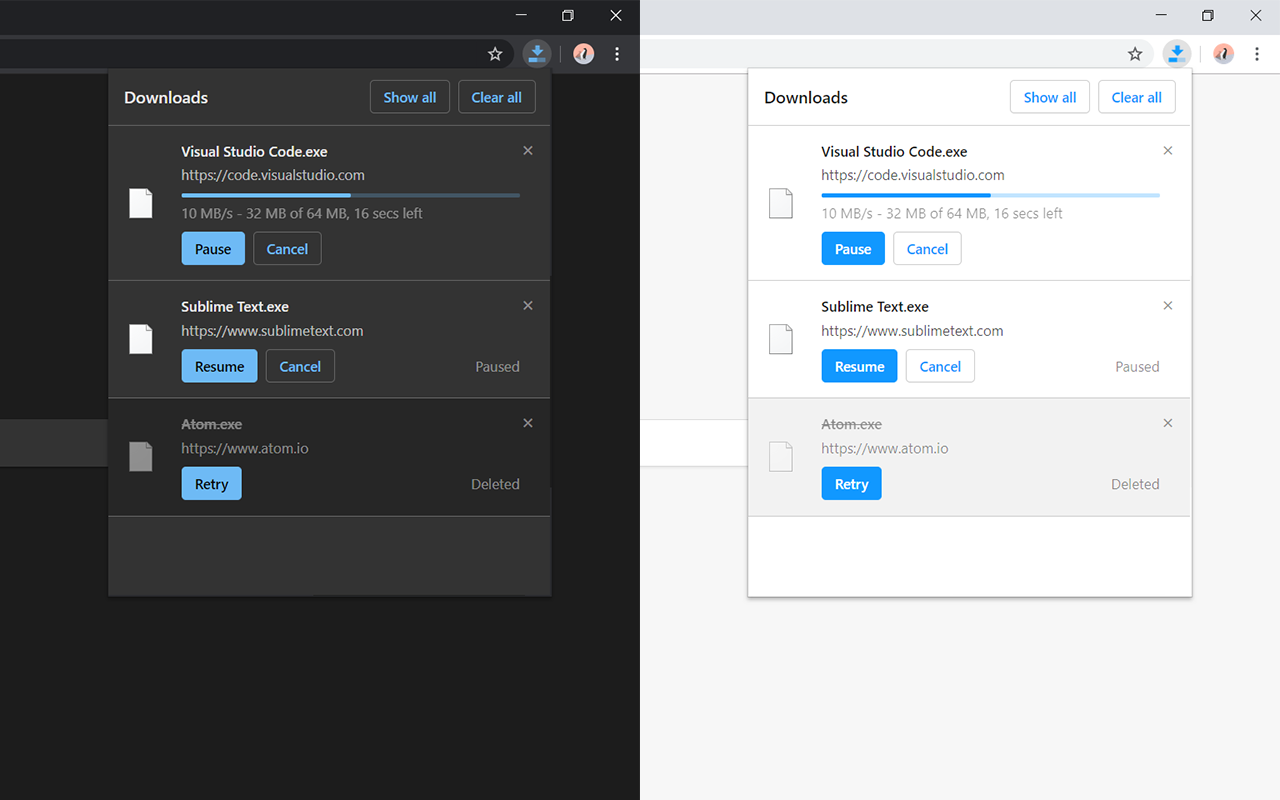Open the three-dot menu in the light window

[x=1257, y=54]
